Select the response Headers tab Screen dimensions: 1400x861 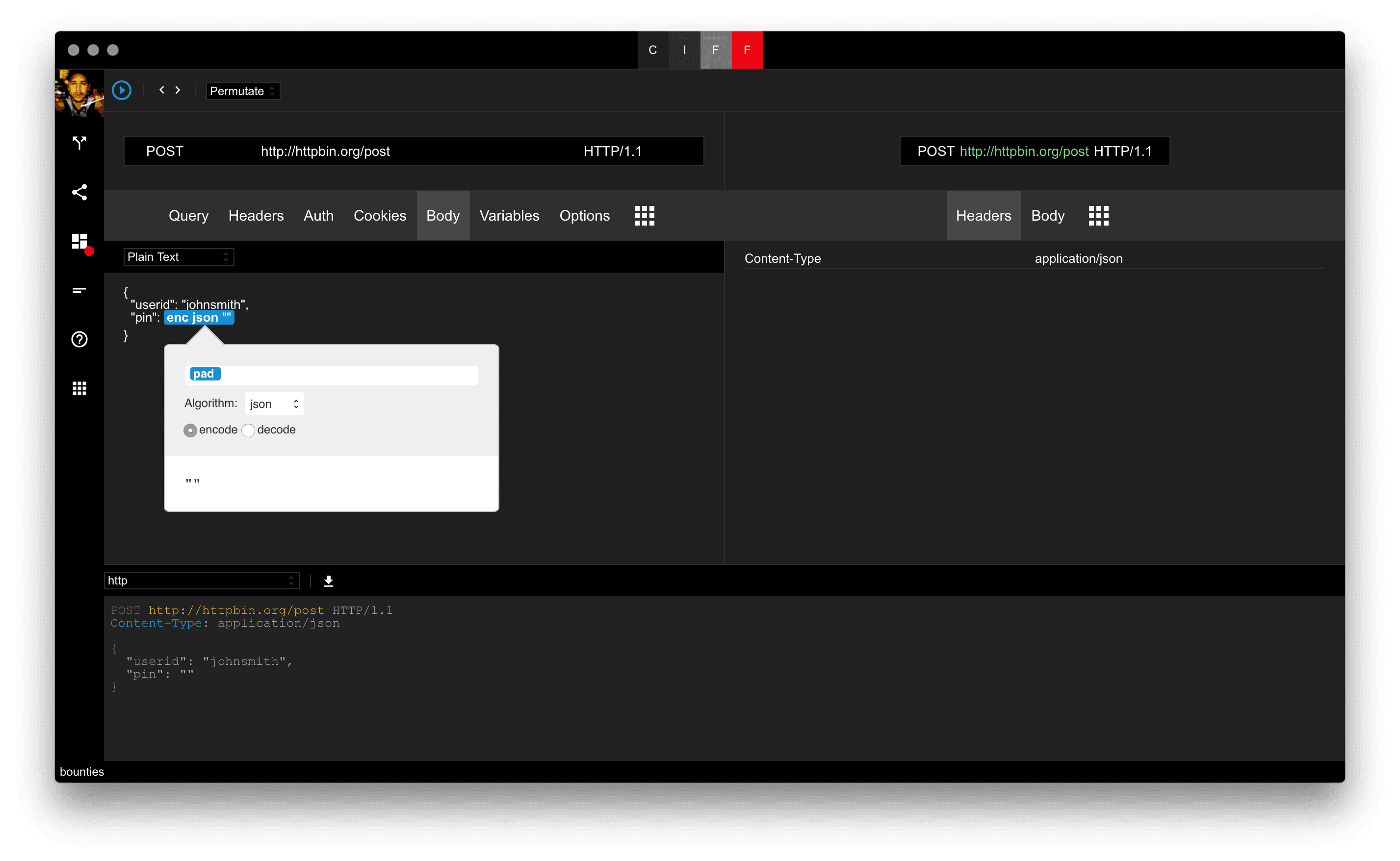(x=983, y=216)
